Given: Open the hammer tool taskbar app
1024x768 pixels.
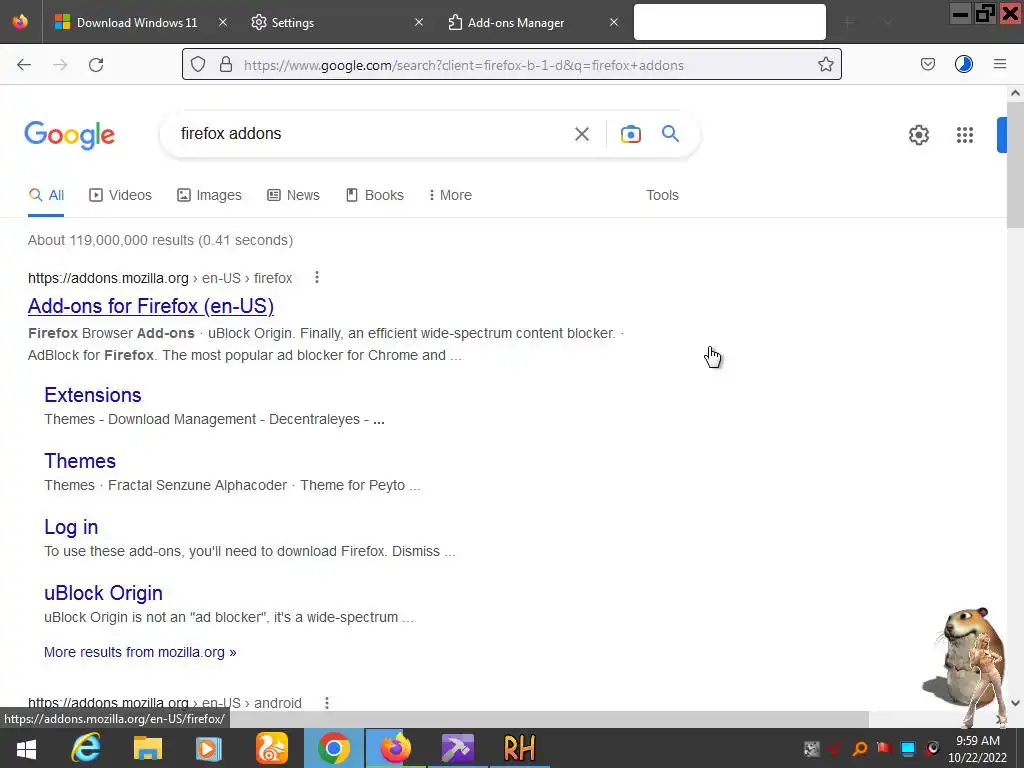Looking at the screenshot, I should coord(458,748).
